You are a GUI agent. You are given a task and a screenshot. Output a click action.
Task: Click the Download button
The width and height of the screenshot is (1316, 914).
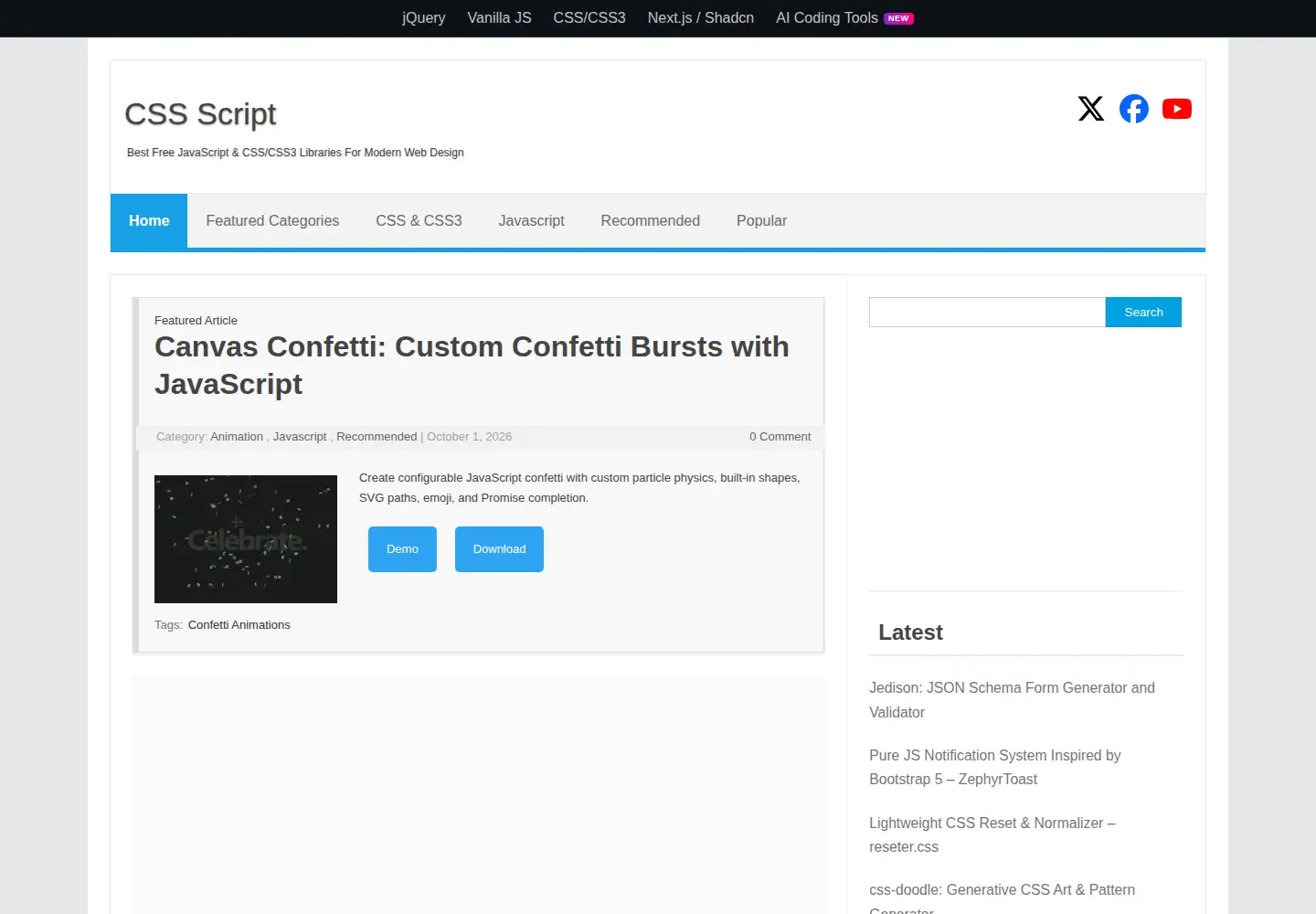(499, 549)
